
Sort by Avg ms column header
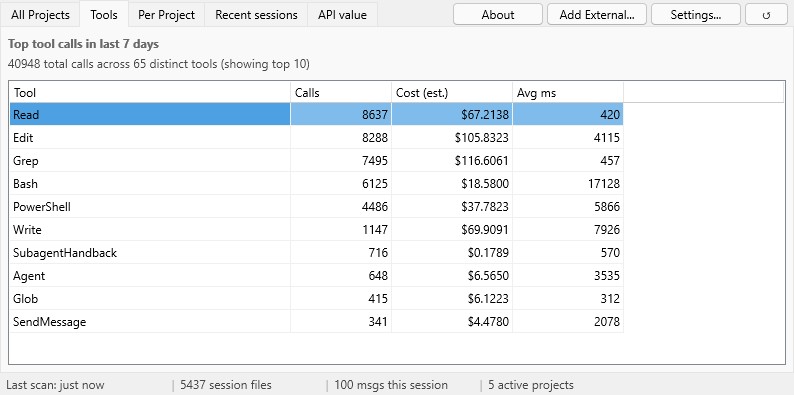point(568,93)
